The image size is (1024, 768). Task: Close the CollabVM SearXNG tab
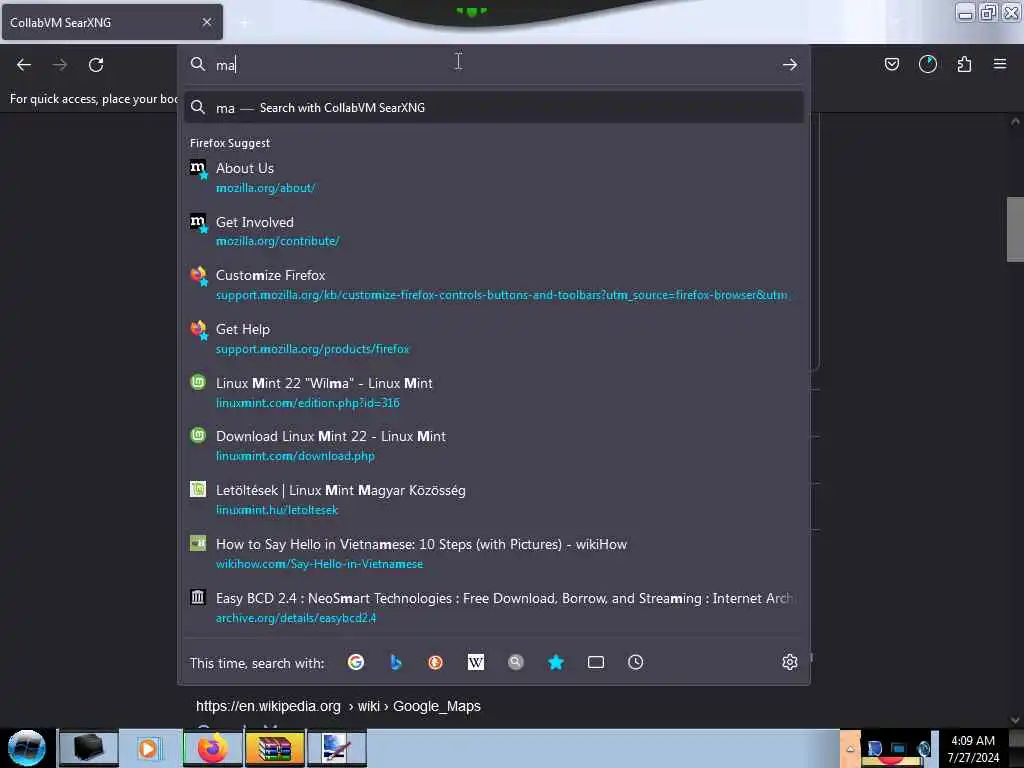(207, 22)
